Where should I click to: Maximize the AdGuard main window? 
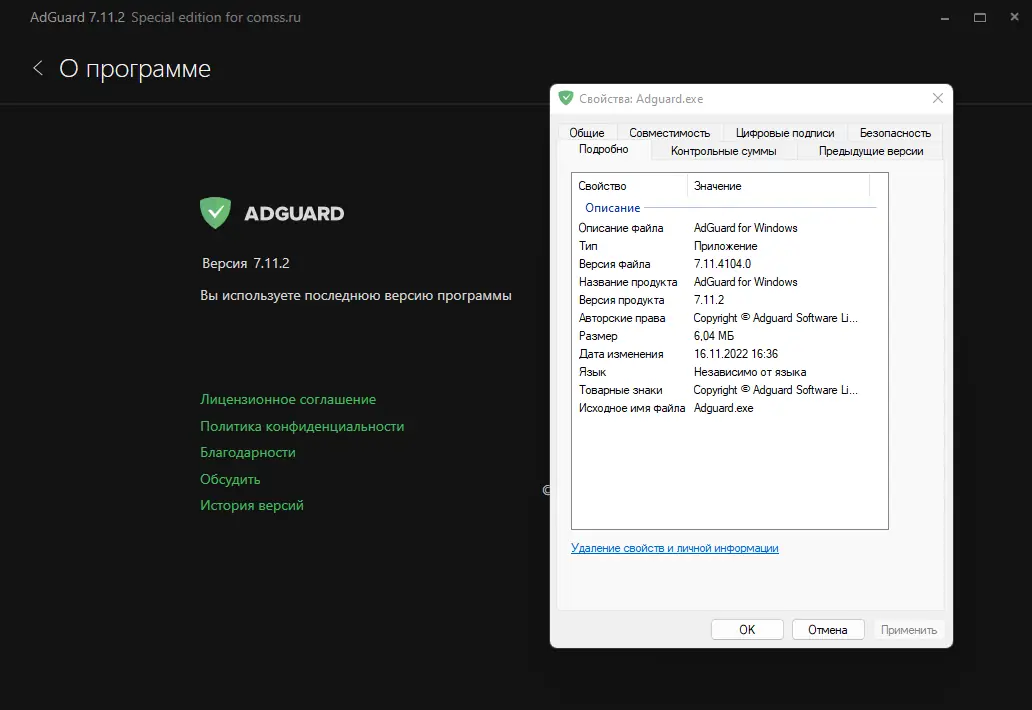(x=979, y=18)
